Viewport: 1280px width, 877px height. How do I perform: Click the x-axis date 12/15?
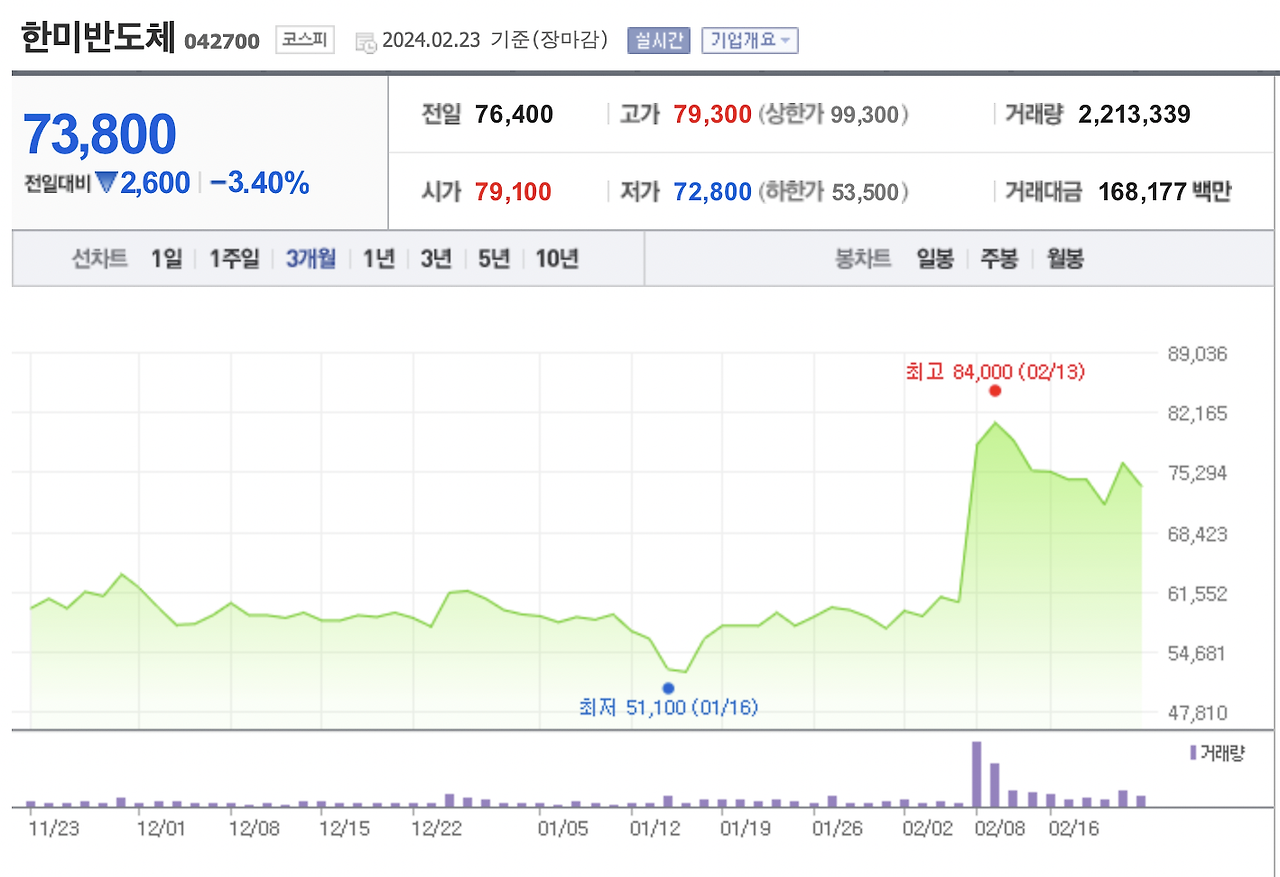tap(345, 828)
